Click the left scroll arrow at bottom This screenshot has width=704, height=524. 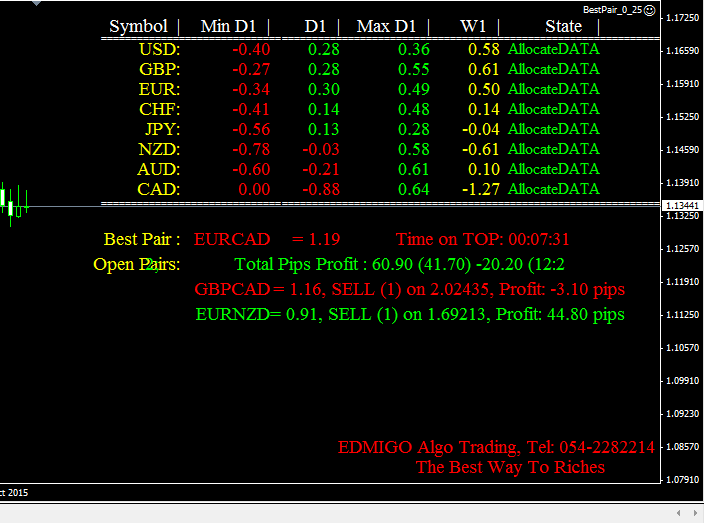point(678,513)
